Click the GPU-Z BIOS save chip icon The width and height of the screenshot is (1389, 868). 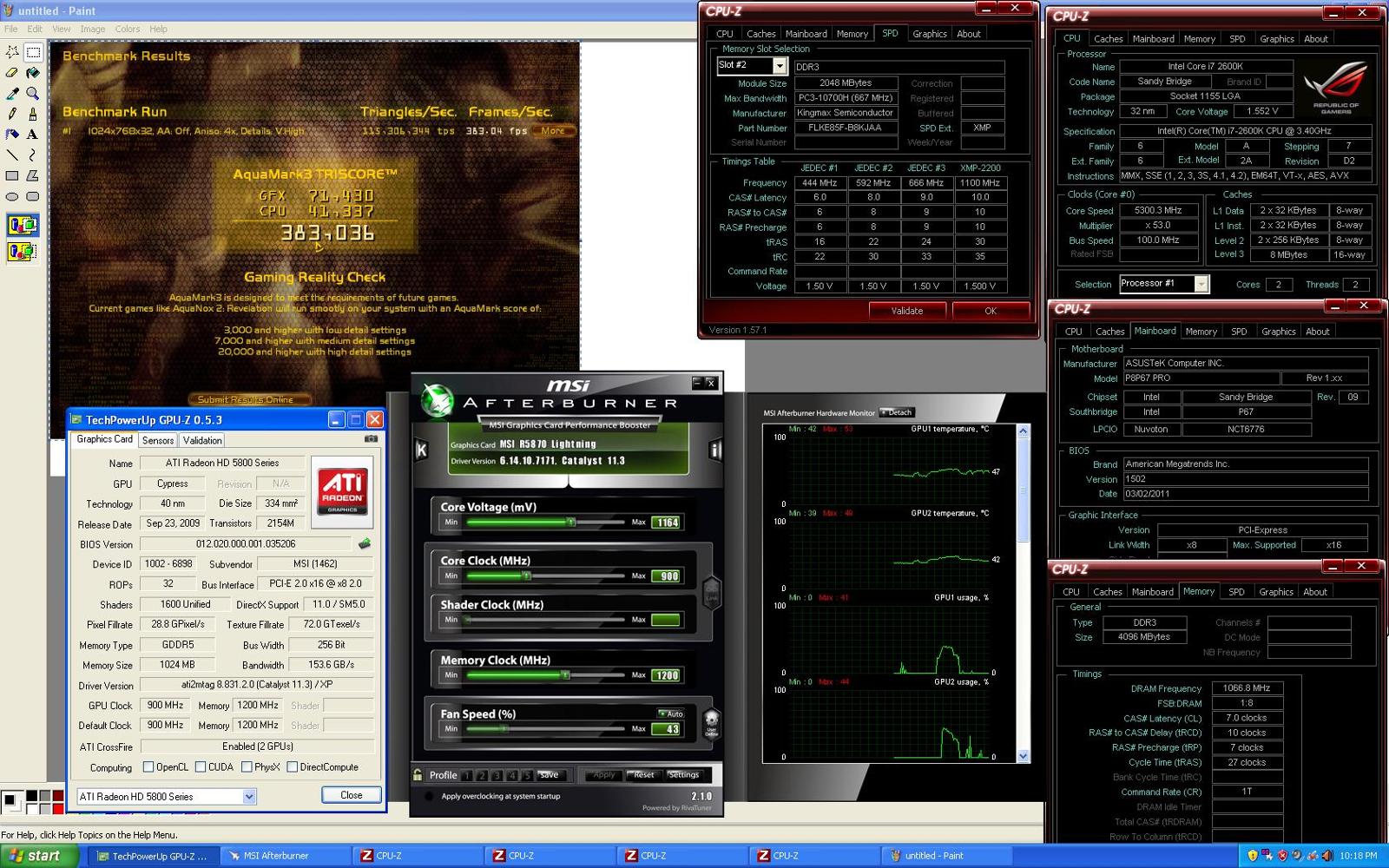(365, 544)
